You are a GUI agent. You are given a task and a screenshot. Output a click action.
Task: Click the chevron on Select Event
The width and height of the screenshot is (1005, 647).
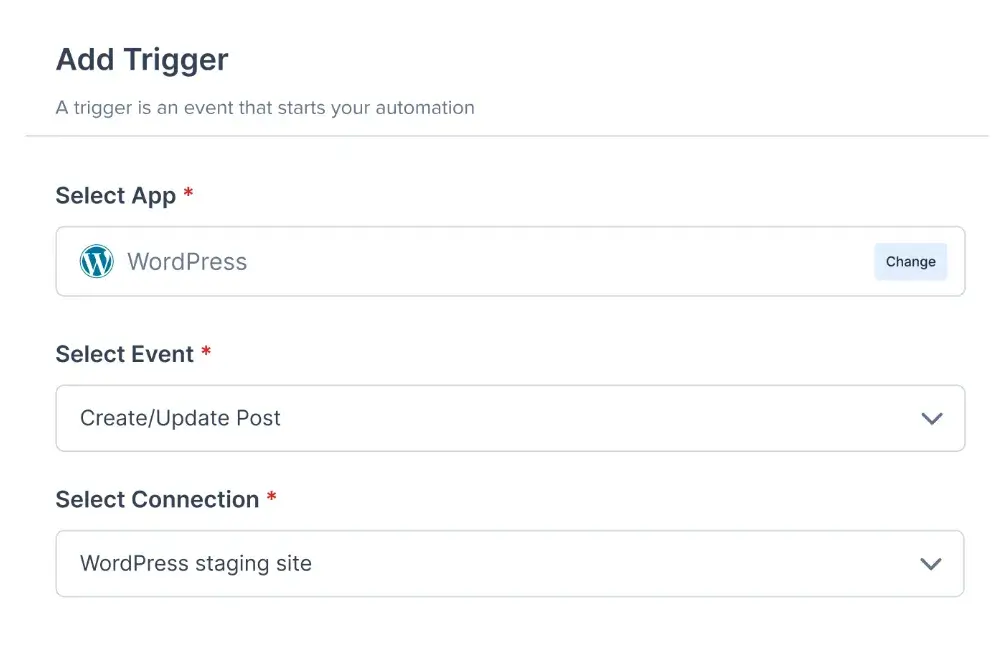click(931, 418)
